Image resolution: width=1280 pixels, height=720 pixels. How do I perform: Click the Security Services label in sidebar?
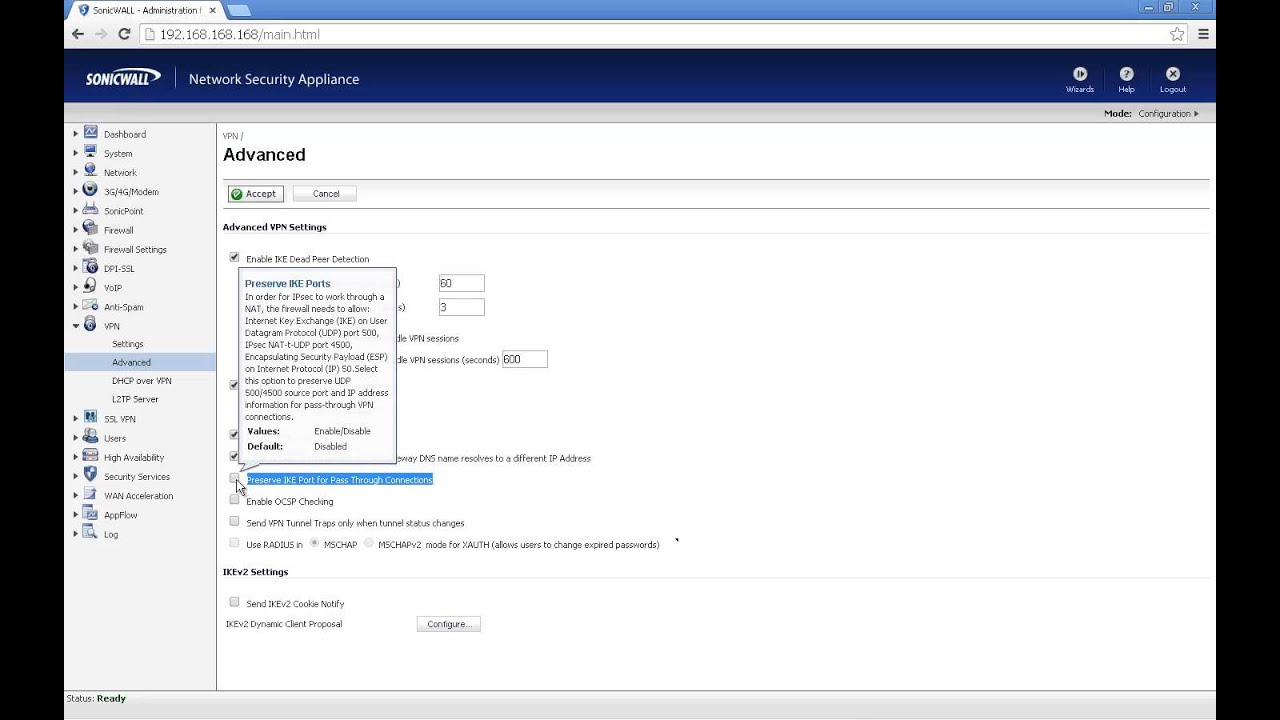click(137, 477)
